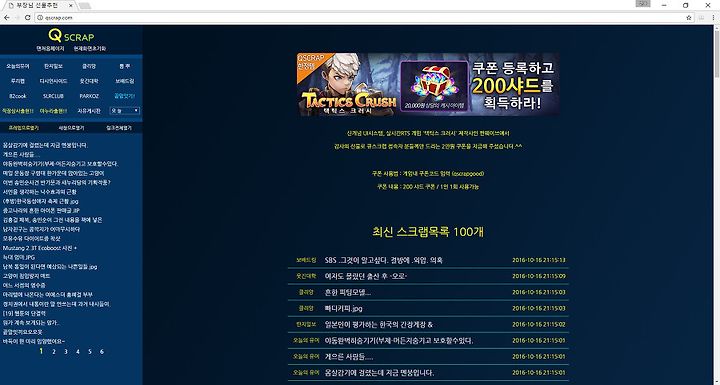Image resolution: width=720 pixels, height=385 pixels.
Task: Click 웃긴대학 tag in second list row
Action: point(306,276)
